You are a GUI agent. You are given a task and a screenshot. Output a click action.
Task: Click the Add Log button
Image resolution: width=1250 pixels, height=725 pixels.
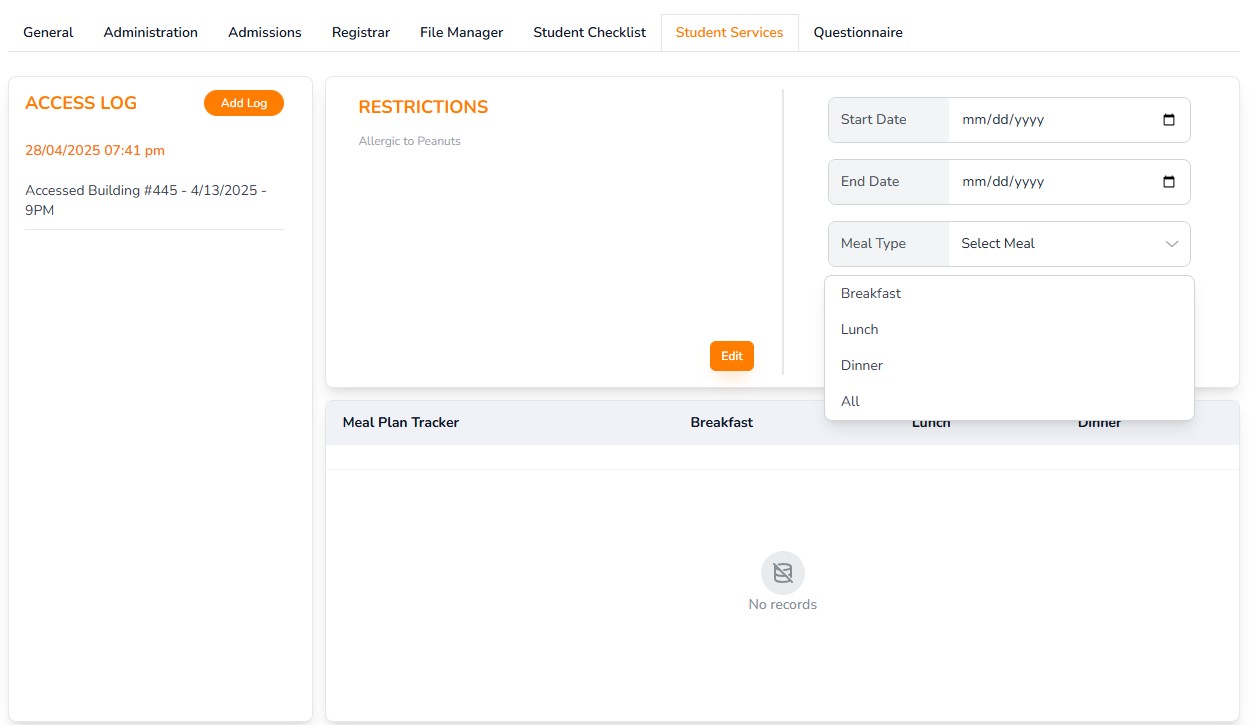[x=243, y=102]
